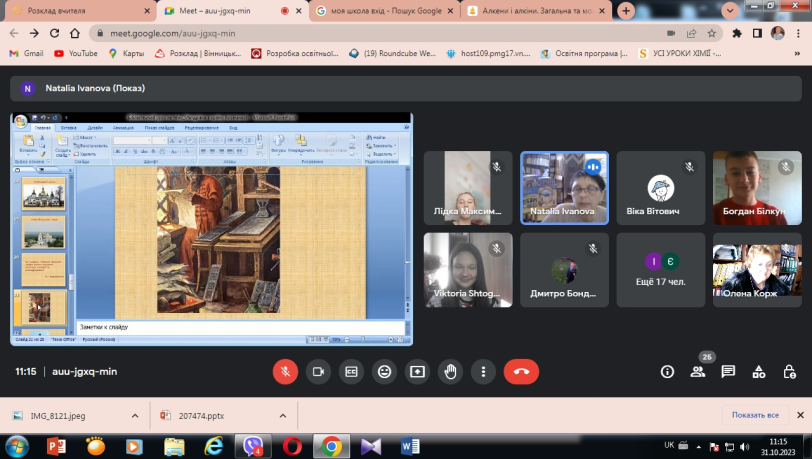Open camera permission icon in address bar
The height and width of the screenshot is (459, 812).
(x=671, y=33)
